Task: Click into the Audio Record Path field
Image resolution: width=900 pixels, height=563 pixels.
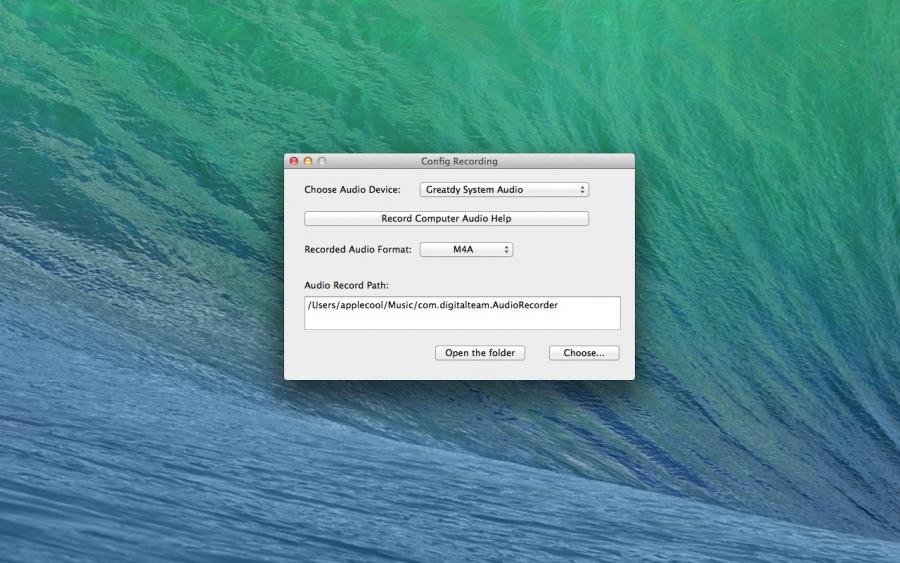Action: [462, 313]
